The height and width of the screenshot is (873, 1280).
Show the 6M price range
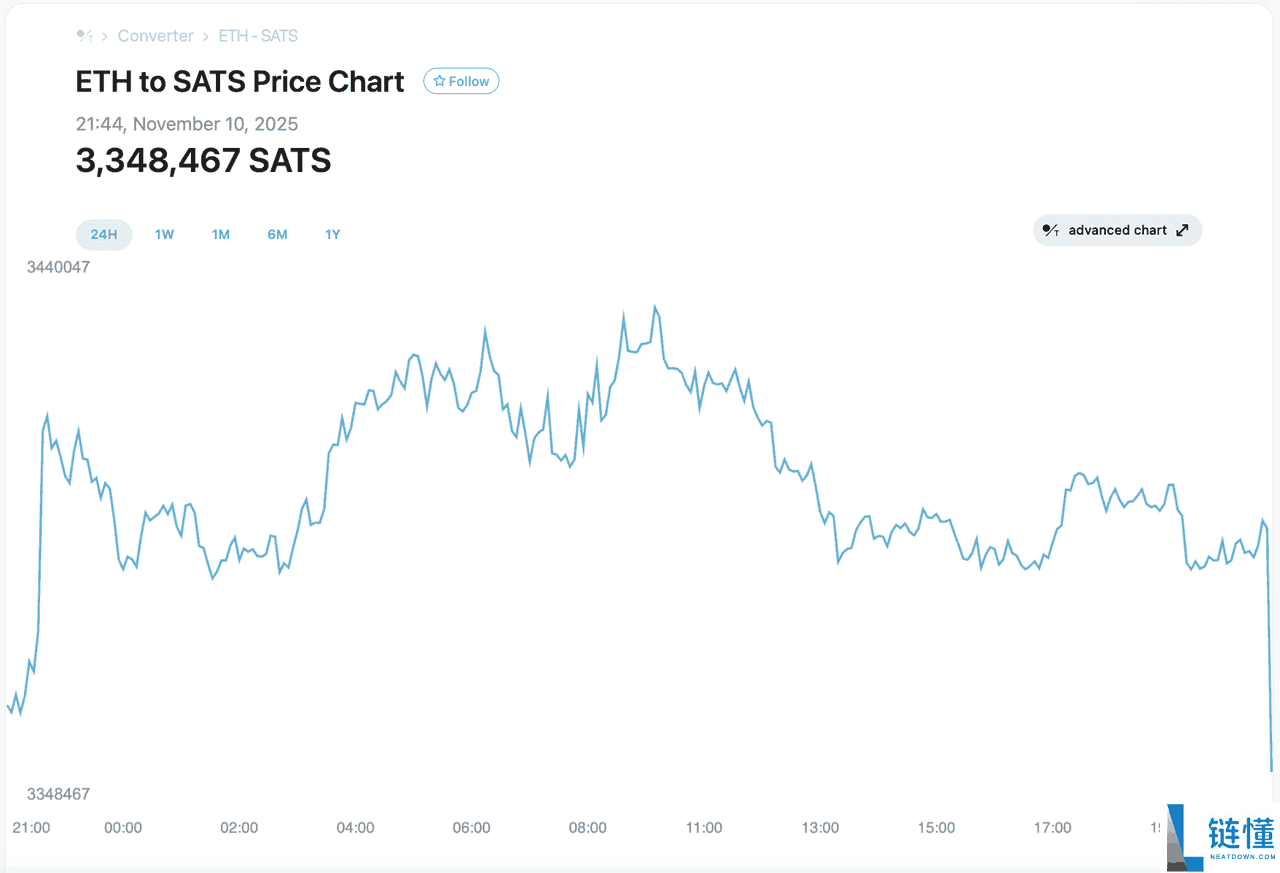click(277, 235)
